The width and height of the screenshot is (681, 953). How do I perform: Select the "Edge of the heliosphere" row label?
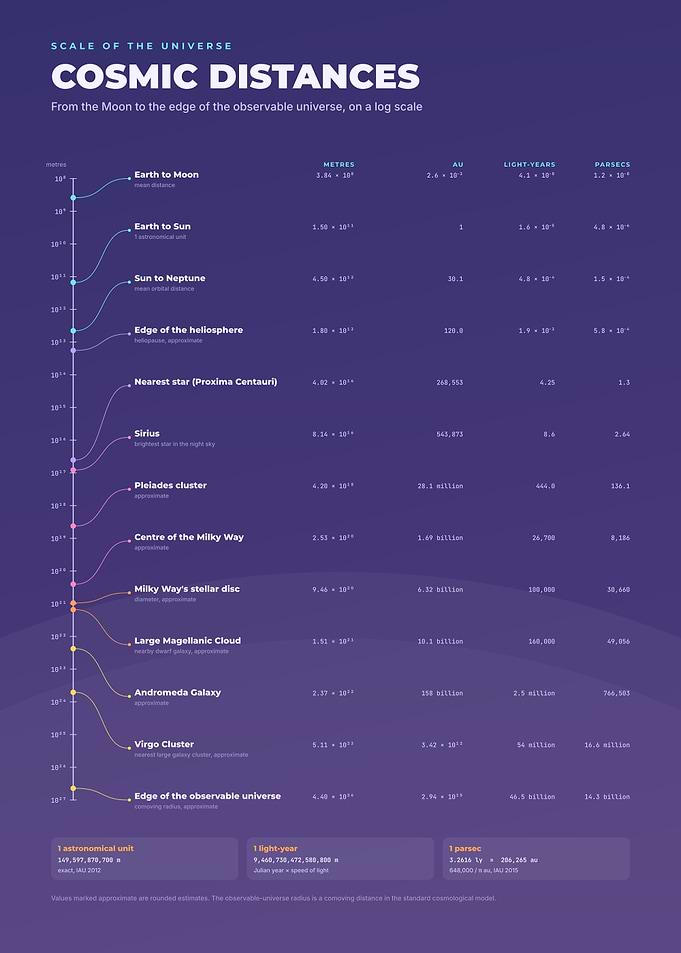click(x=188, y=330)
